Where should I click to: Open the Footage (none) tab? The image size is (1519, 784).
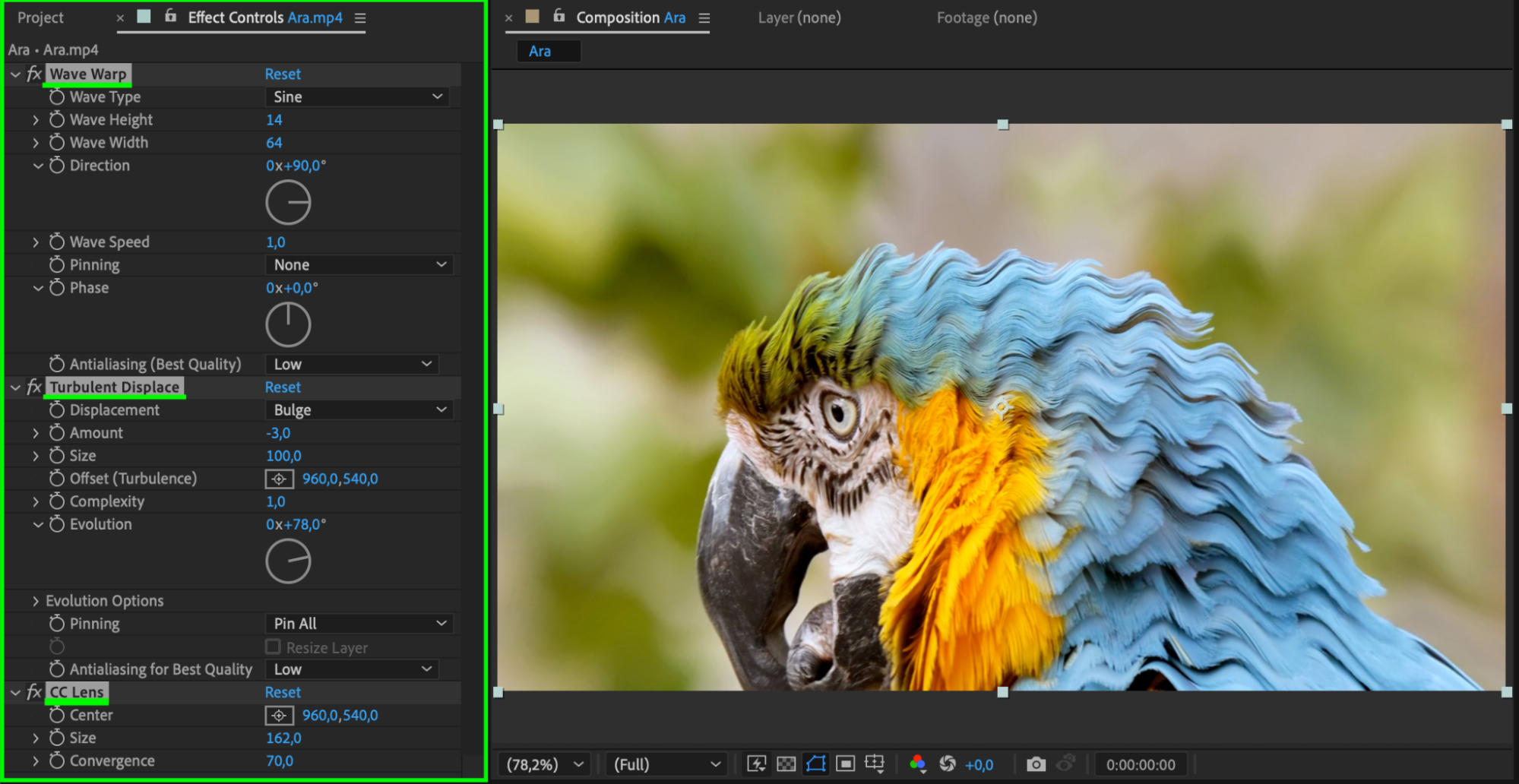(986, 17)
